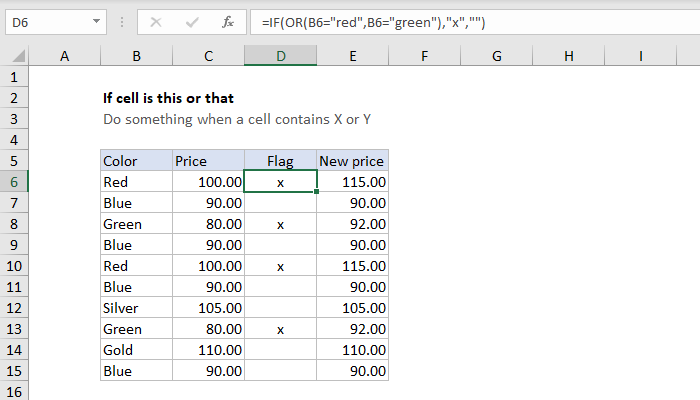This screenshot has width=700, height=400.
Task: Select column A header
Action: point(65,56)
